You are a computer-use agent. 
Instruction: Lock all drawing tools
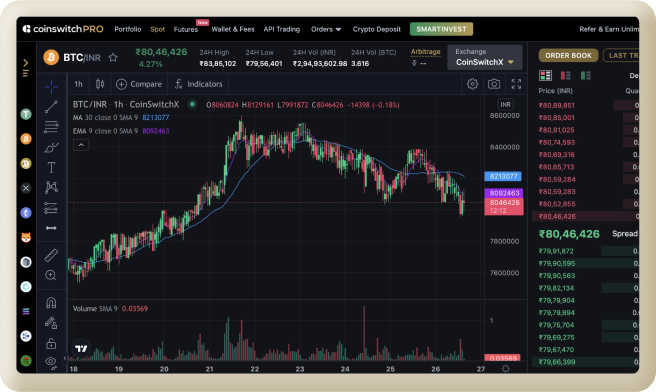(51, 343)
